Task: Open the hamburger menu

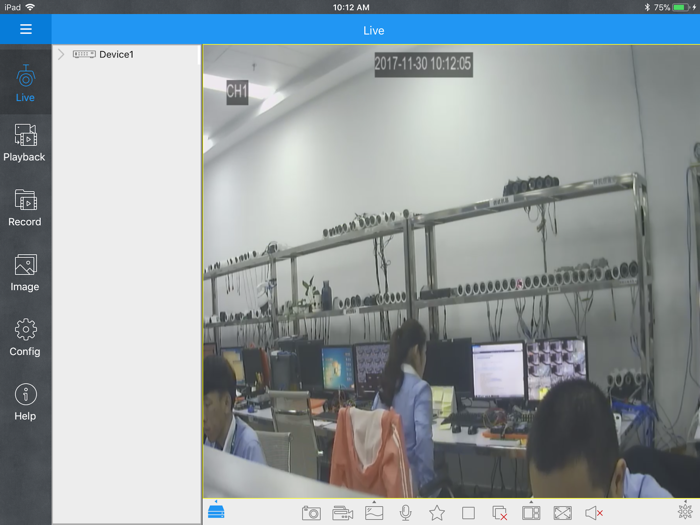Action: (26, 29)
